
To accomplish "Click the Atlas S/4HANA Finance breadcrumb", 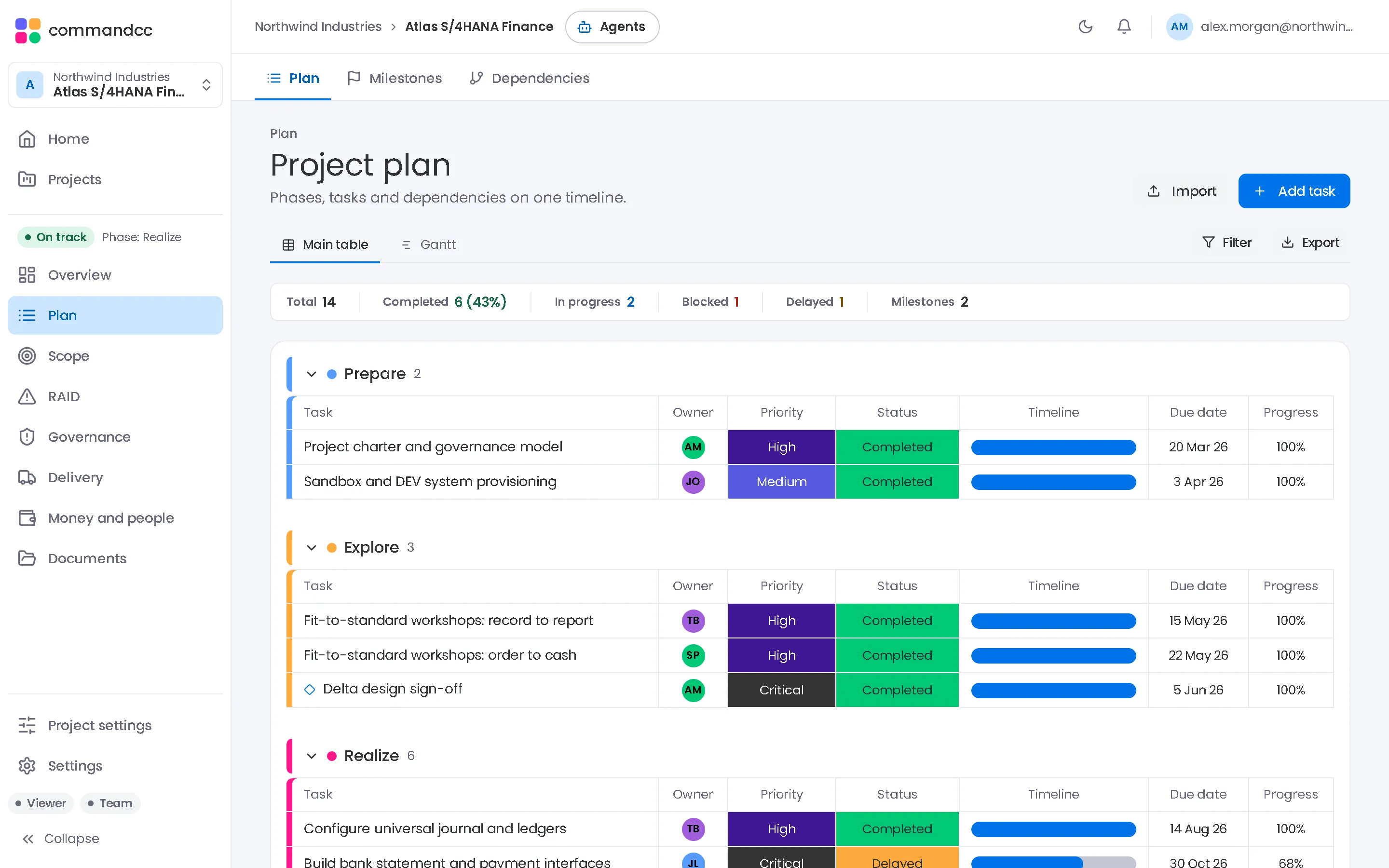I will coord(479,27).
